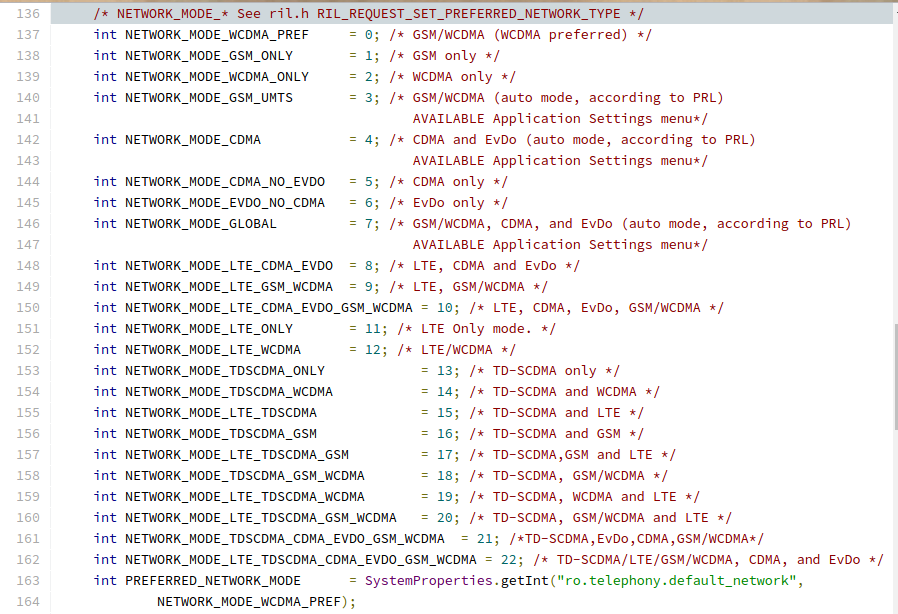Select the NETWORK_MODE_LTE_TDSCDMA_GSM identifier
The height and width of the screenshot is (614, 898).
click(x=237, y=455)
